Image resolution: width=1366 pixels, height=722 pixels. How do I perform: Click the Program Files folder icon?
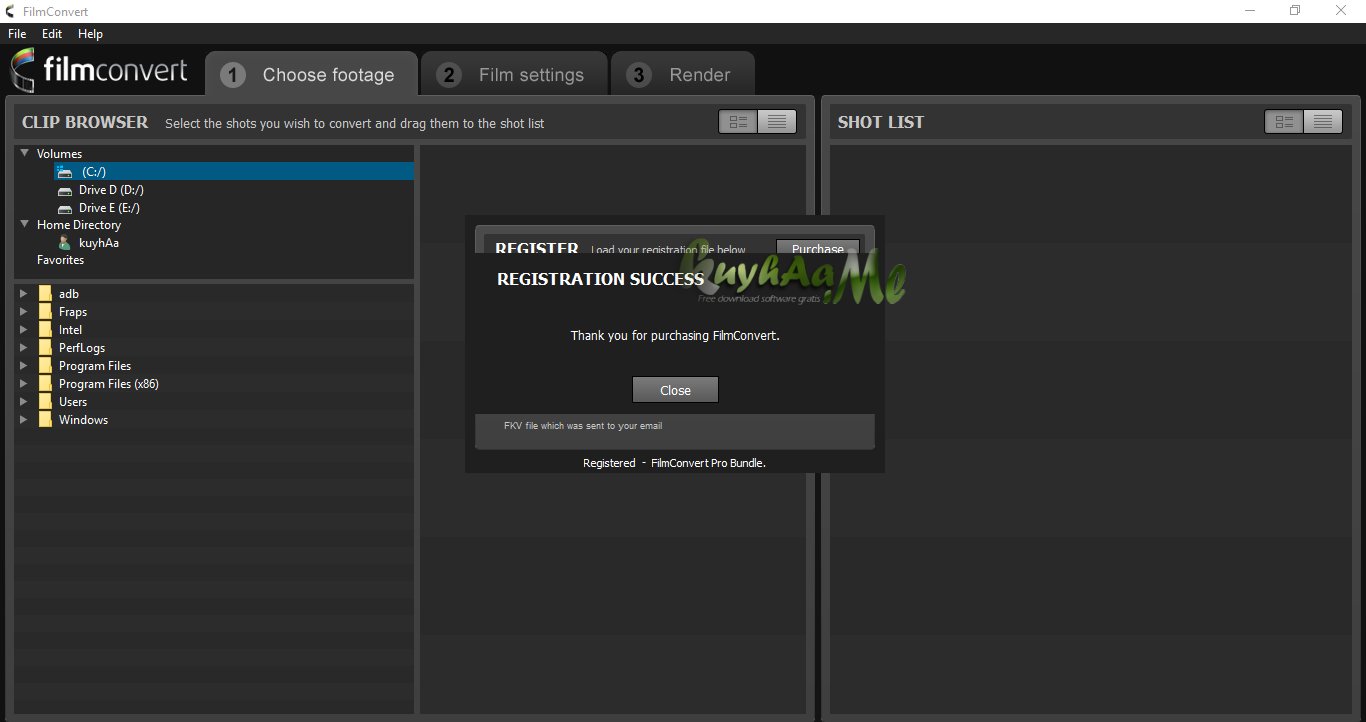pyautogui.click(x=45, y=366)
